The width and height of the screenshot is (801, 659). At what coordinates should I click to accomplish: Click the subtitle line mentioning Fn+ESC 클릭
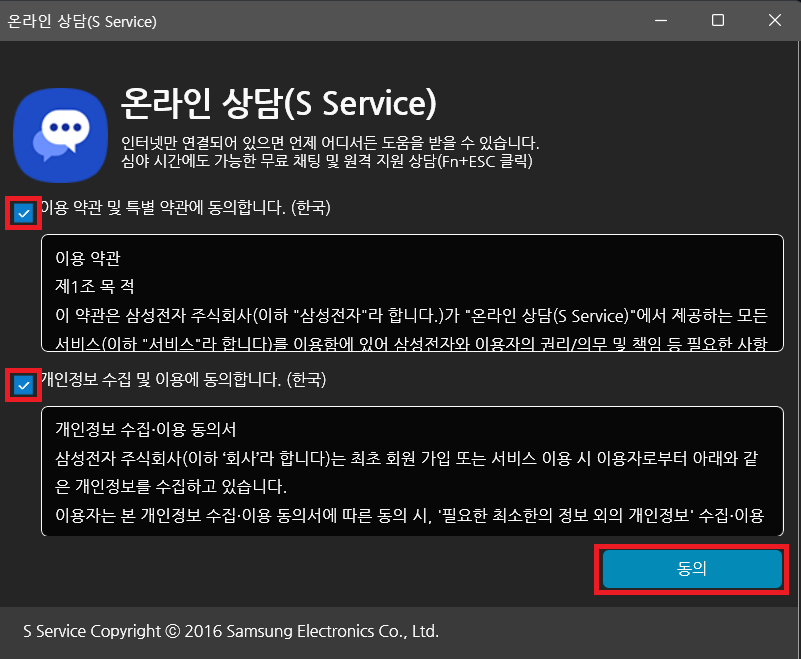[x=327, y=161]
